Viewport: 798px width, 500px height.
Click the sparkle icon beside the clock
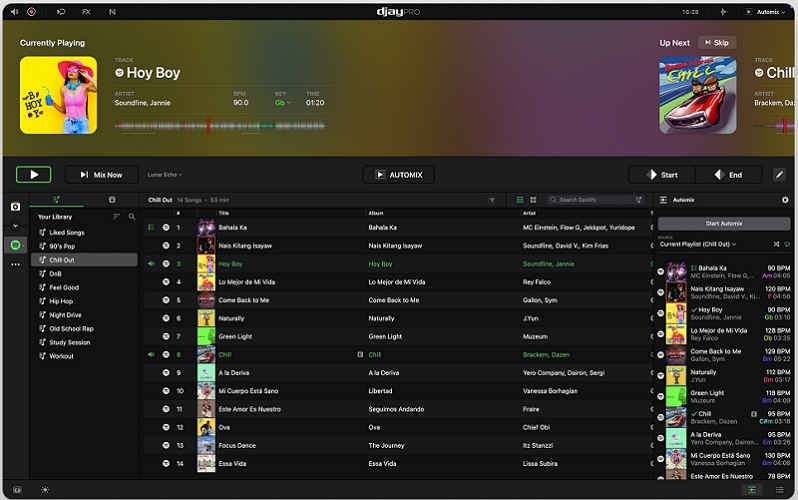coord(723,12)
